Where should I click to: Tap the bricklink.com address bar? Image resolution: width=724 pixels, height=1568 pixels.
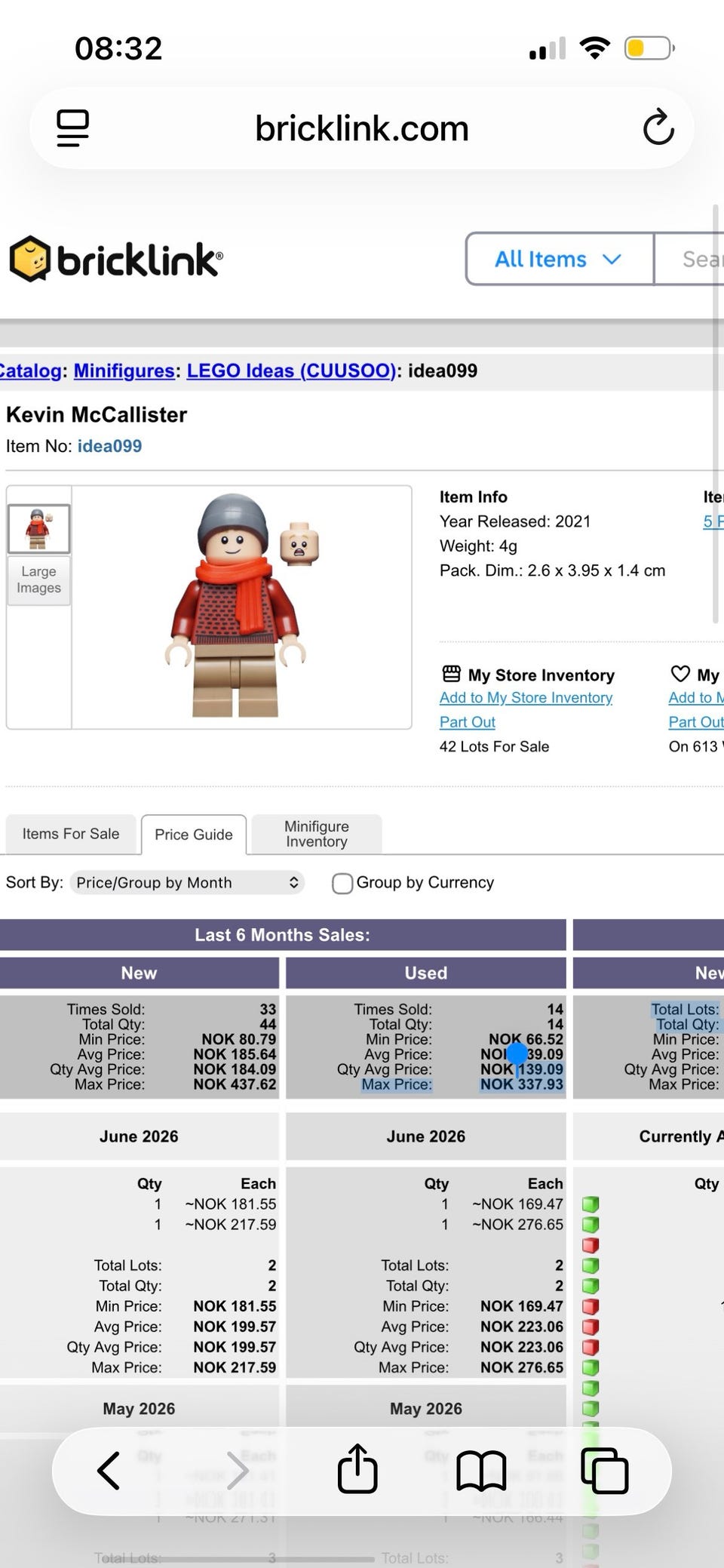point(362,128)
